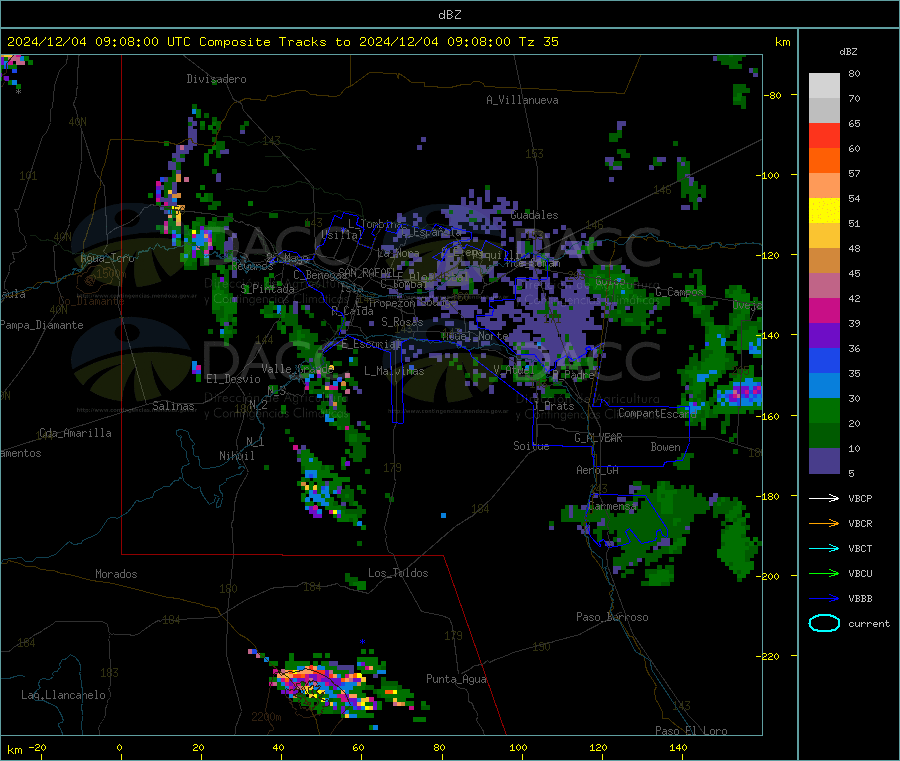Click the Bowen map label
The height and width of the screenshot is (761, 900).
pos(666,447)
